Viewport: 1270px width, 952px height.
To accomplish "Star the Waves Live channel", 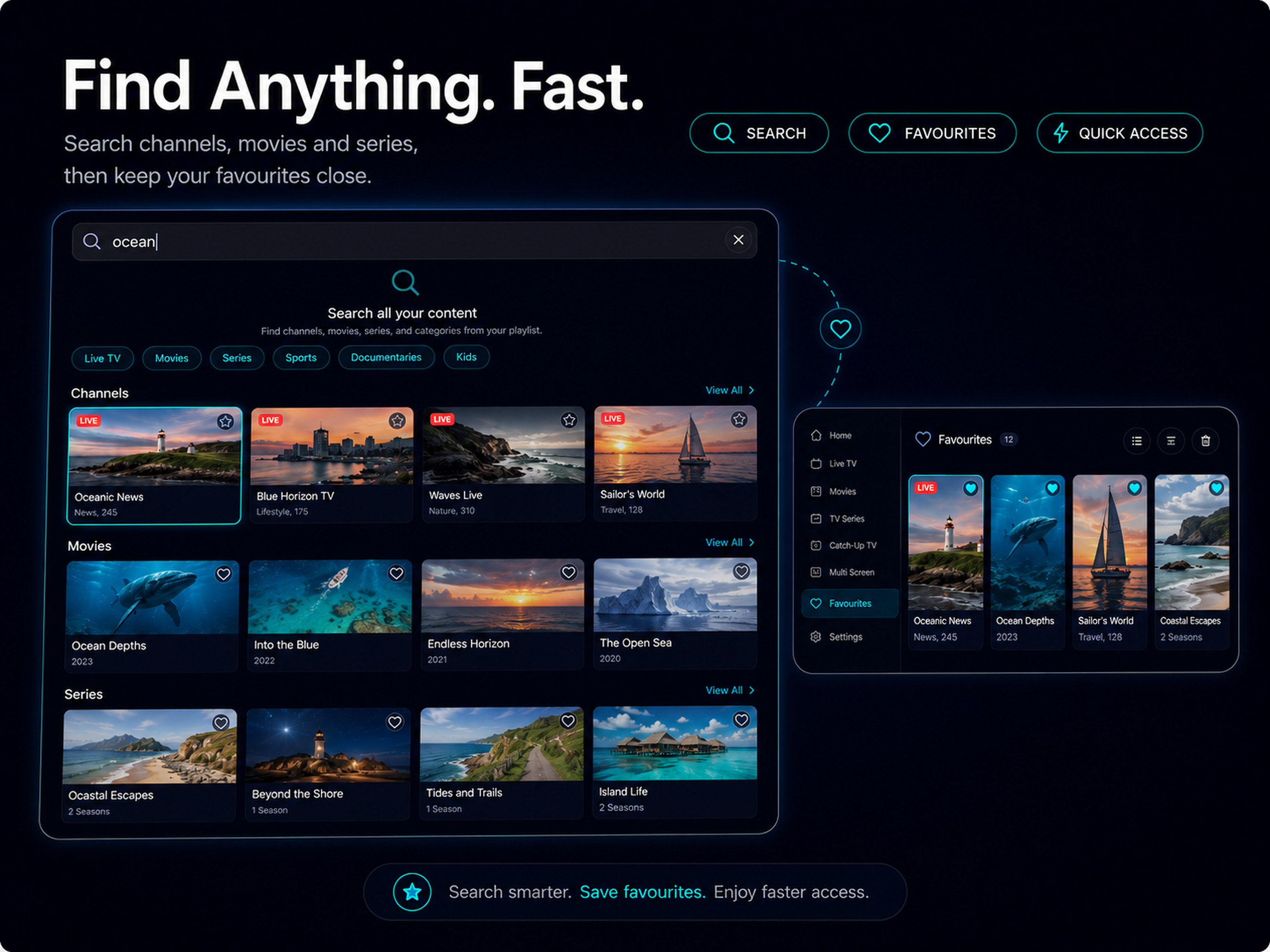I will pos(569,420).
